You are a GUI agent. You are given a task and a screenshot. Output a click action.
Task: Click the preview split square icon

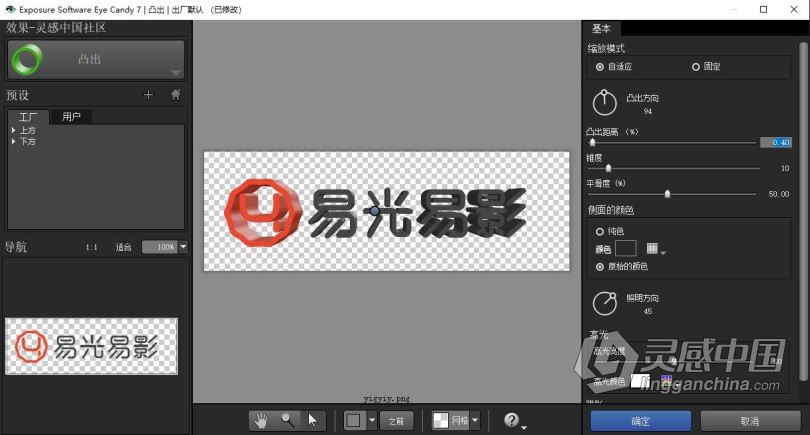tap(354, 421)
